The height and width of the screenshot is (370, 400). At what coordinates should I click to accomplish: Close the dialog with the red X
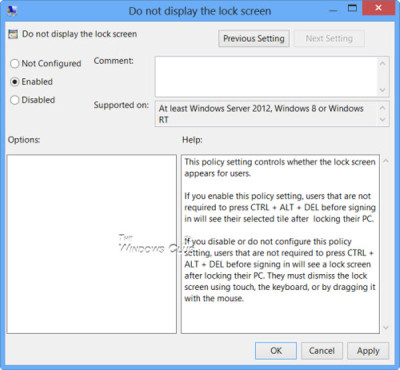tap(378, 8)
